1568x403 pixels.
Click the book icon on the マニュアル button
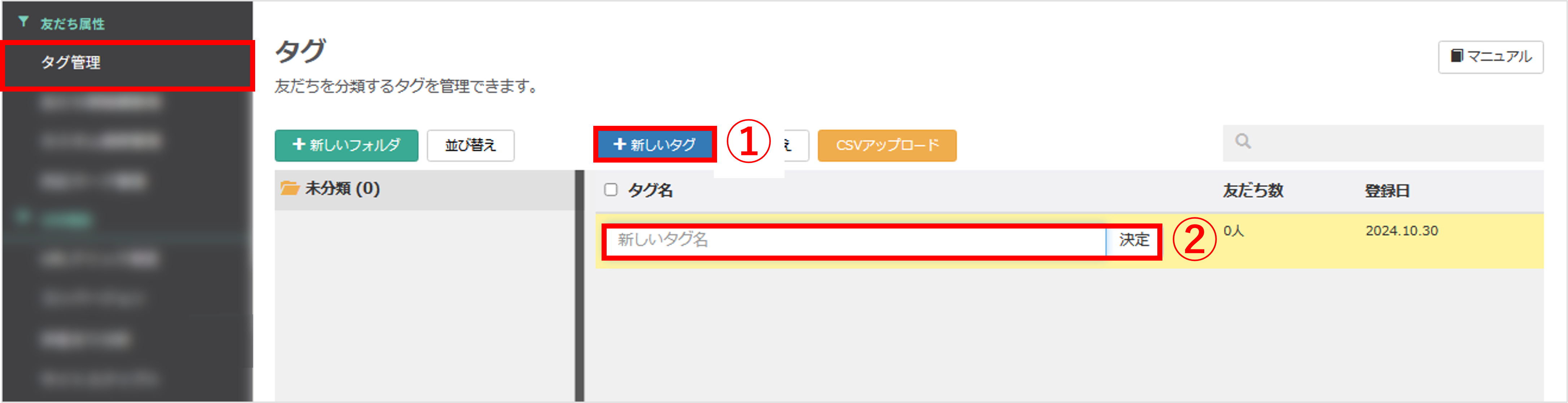tap(1456, 56)
